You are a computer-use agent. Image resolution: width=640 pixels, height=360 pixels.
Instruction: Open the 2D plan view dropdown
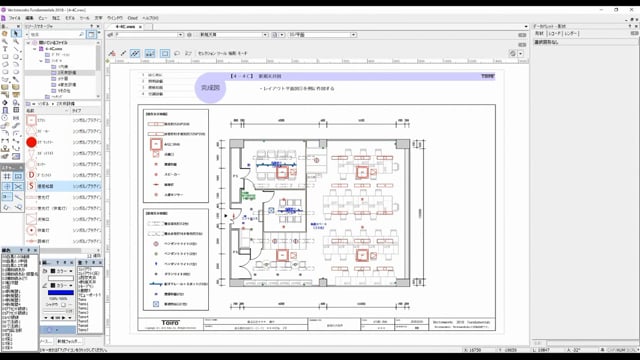click(x=322, y=35)
